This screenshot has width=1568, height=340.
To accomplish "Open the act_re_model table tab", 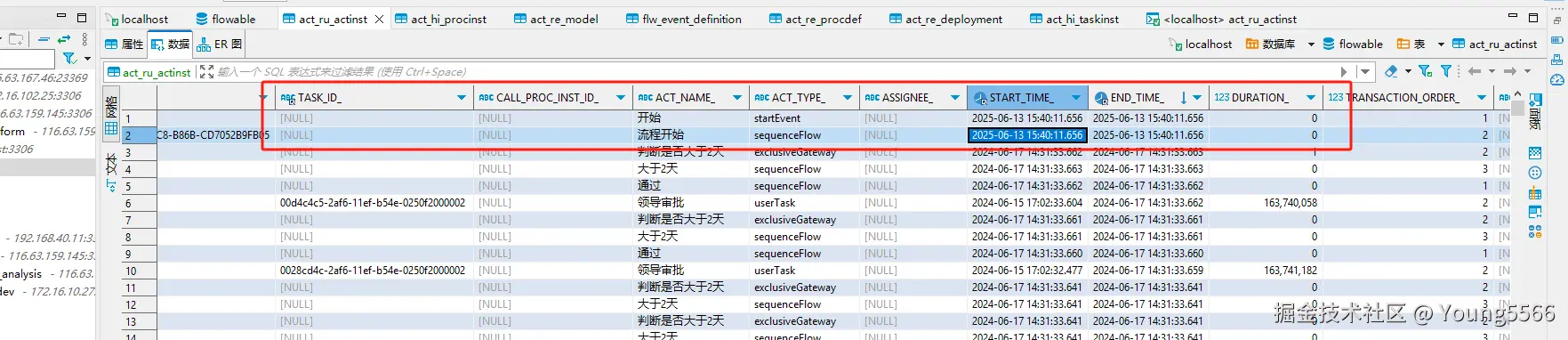I will [556, 19].
